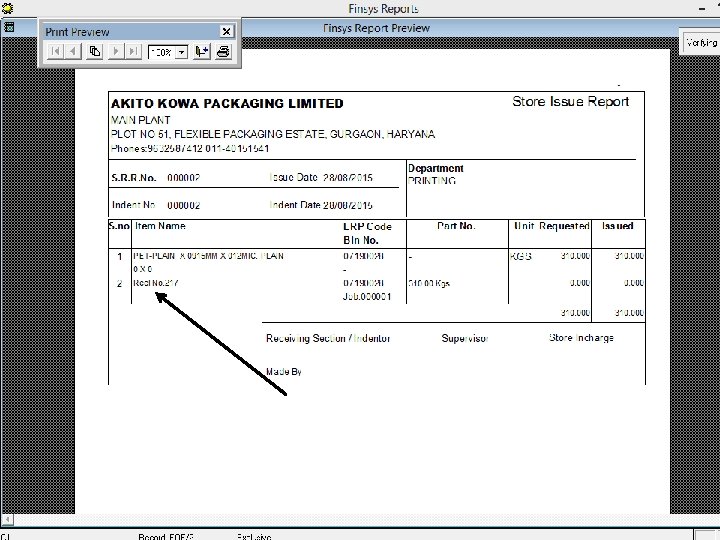This screenshot has height=540, width=720.
Task: Click the Reel No.217 item in row 2
Action: (156, 283)
